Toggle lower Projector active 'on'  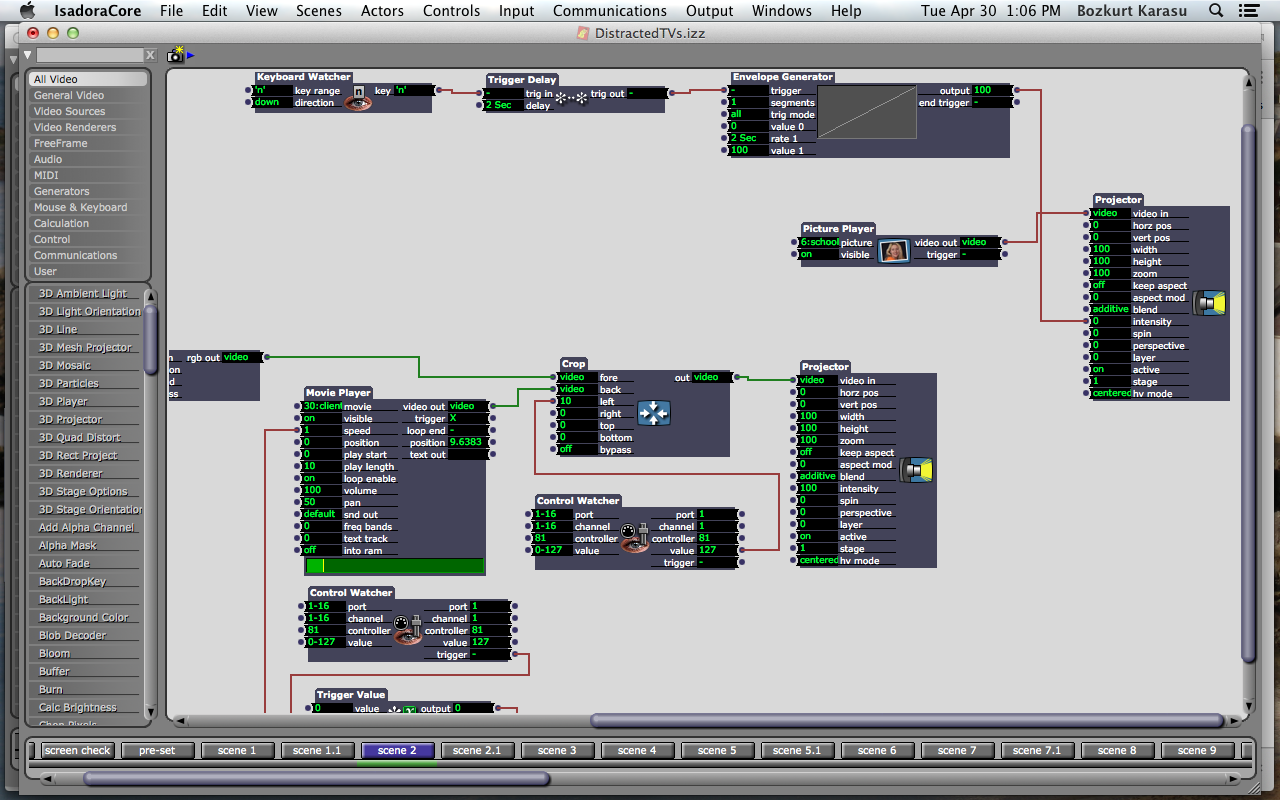tap(818, 537)
